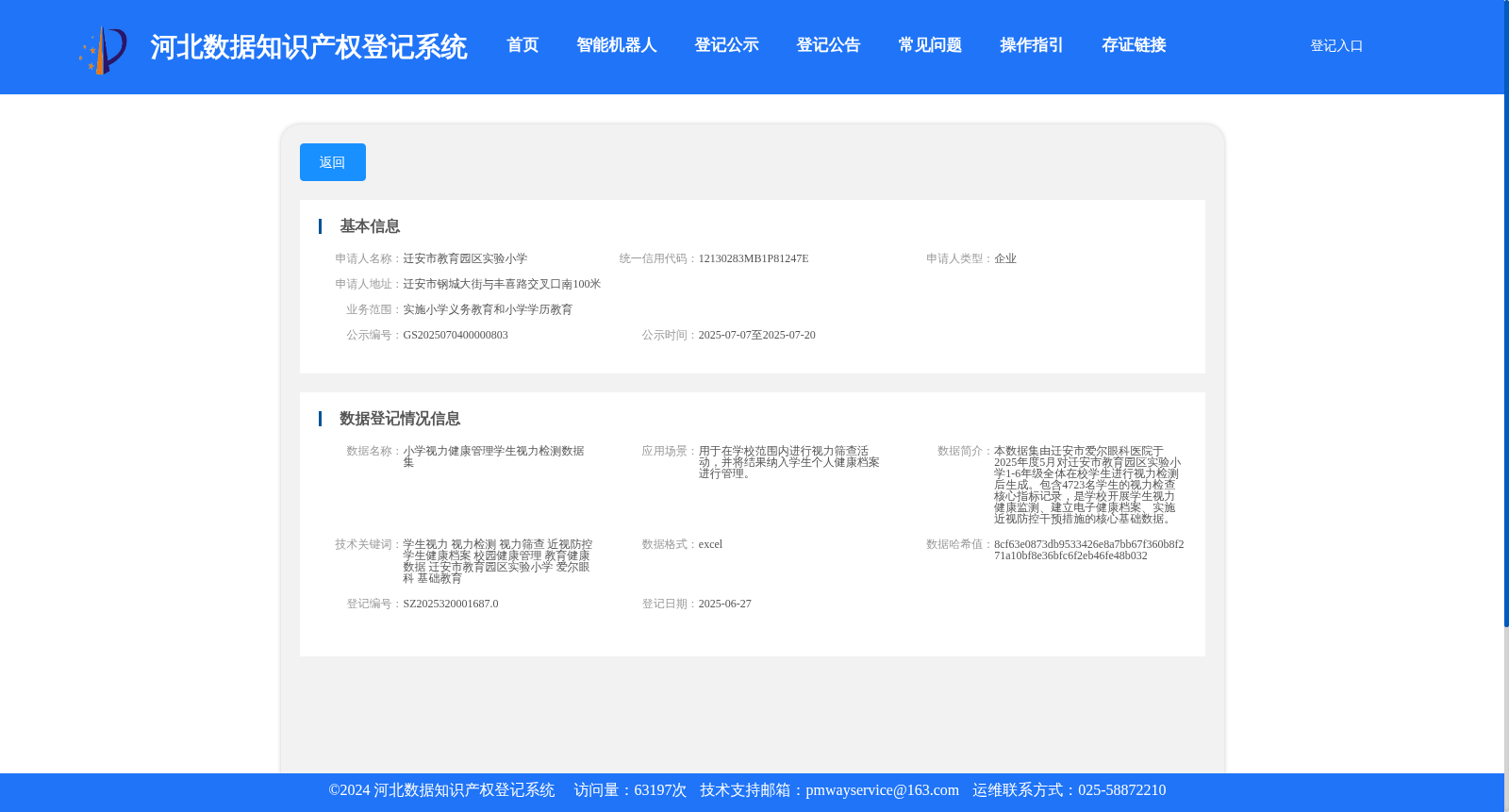Select registration date 2025-06-27

coord(724,604)
